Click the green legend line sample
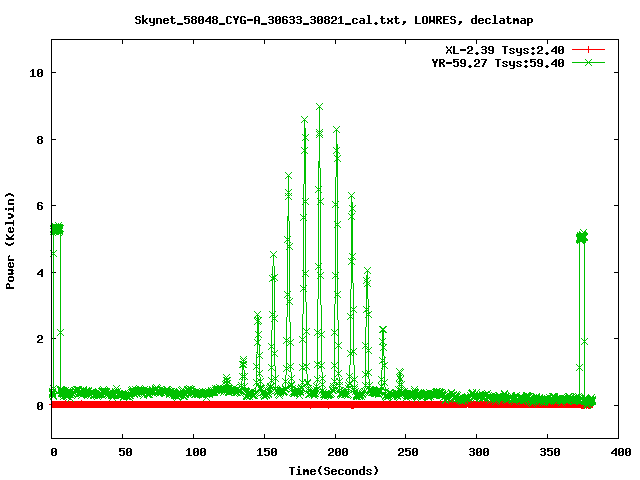This screenshot has width=640, height=480. click(588, 62)
